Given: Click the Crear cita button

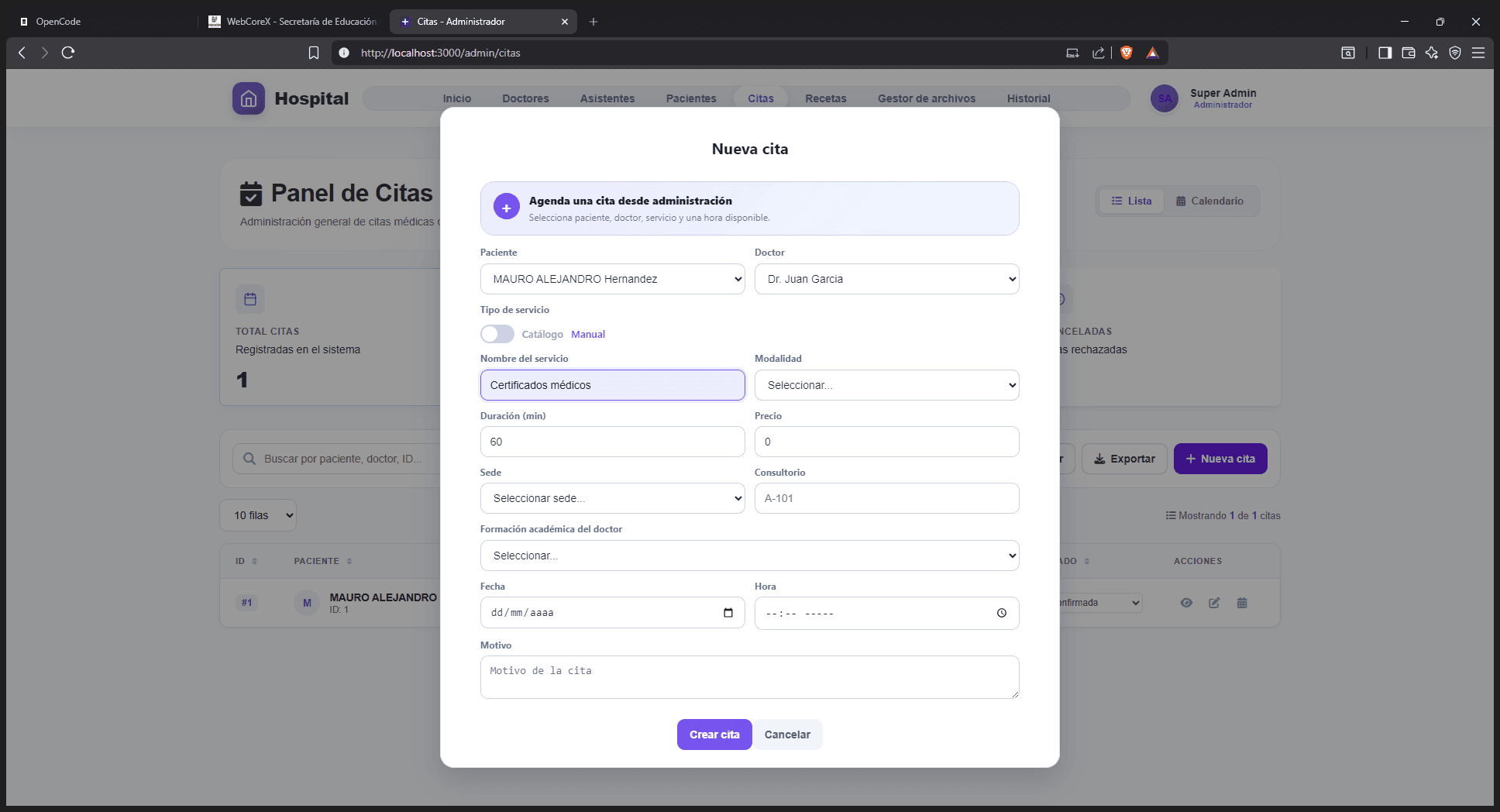Looking at the screenshot, I should pyautogui.click(x=714, y=735).
